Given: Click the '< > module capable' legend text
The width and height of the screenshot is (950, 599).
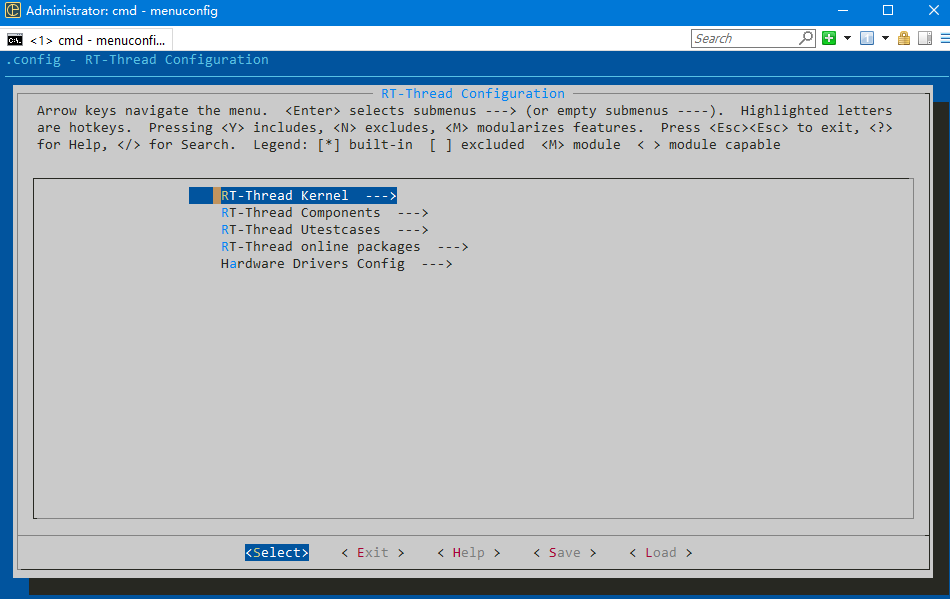Looking at the screenshot, I should click(x=708, y=144).
